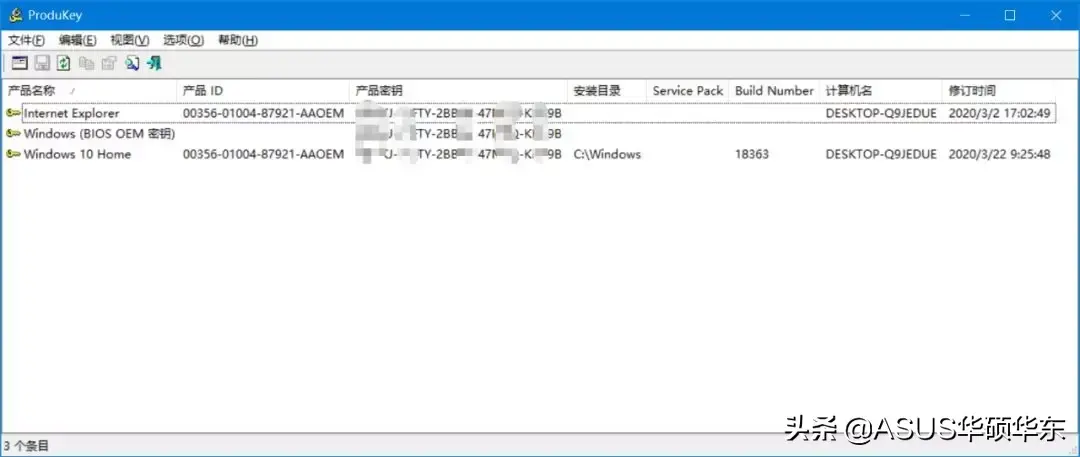Screen dimensions: 1080x457
Task: Open the 帮助(H) menu
Action: pos(238,40)
